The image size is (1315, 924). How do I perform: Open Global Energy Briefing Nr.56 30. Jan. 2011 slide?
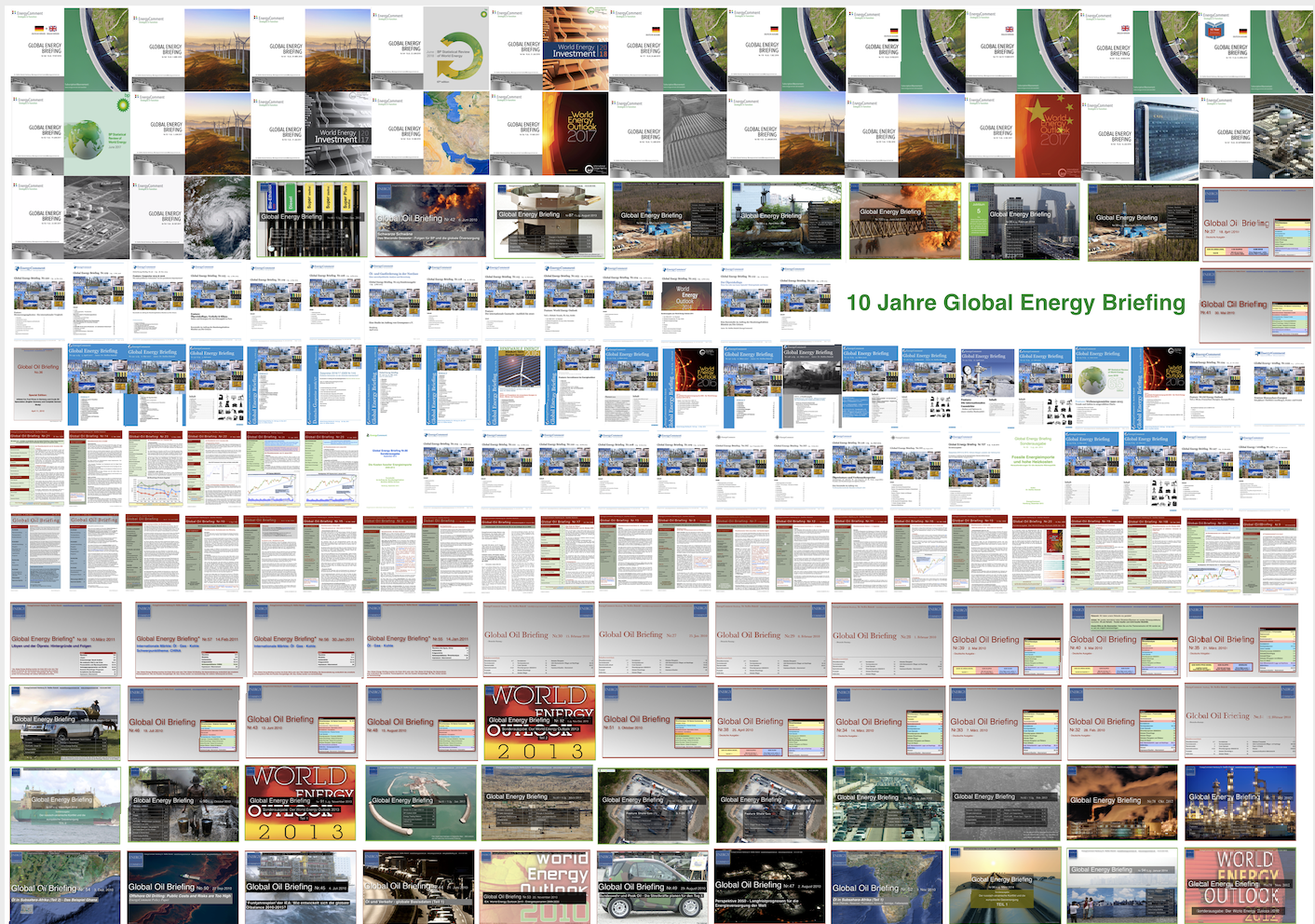[x=306, y=640]
